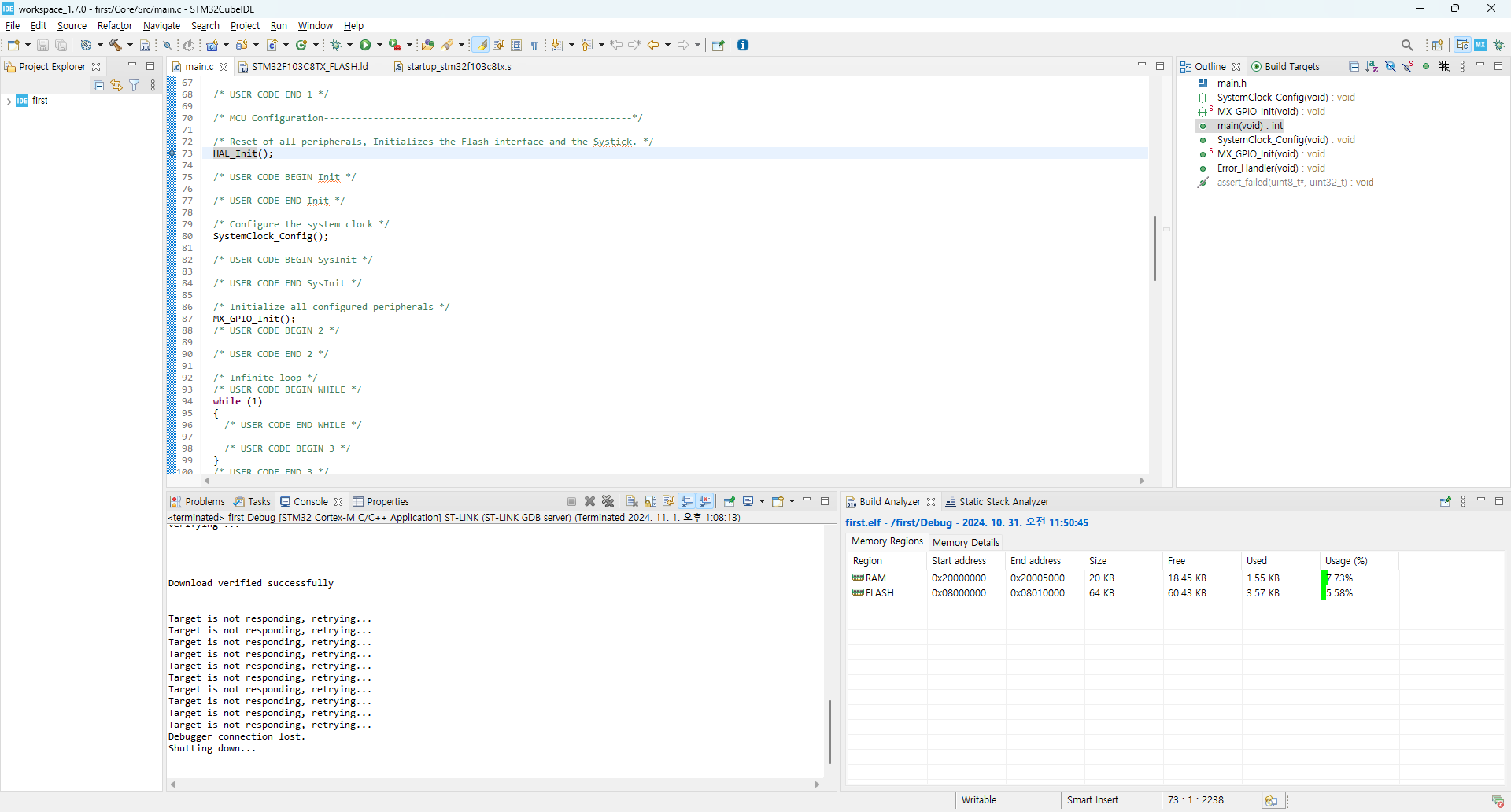Click the Clear Console icon

coord(632,501)
